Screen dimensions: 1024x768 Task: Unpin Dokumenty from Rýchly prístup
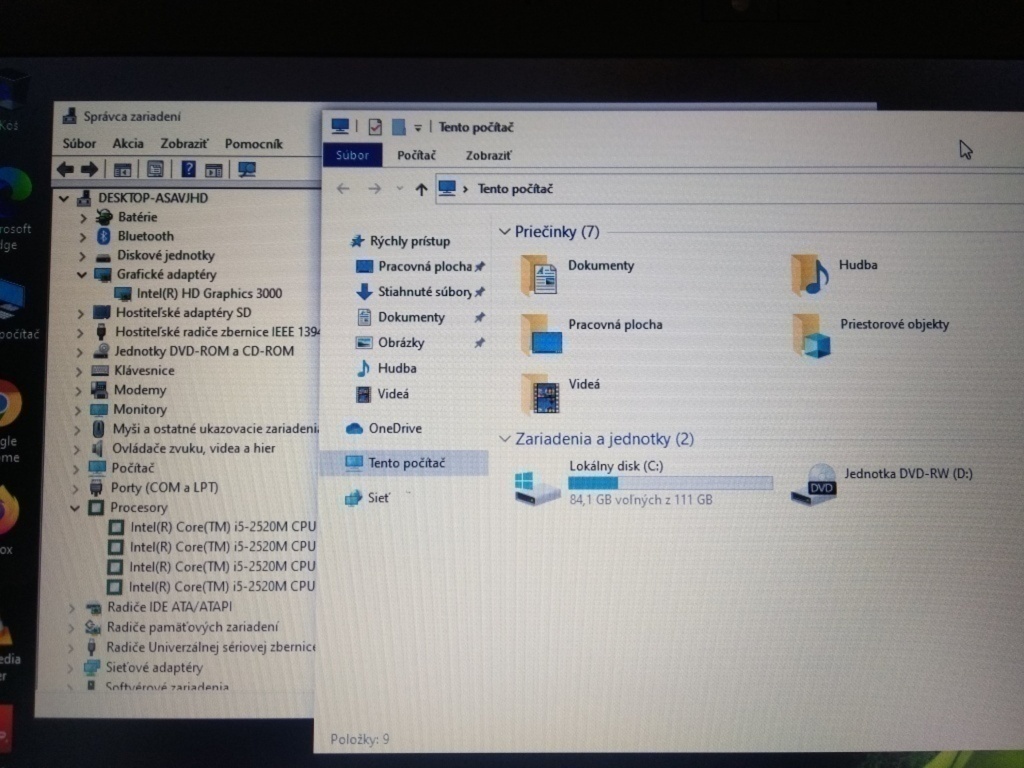479,317
